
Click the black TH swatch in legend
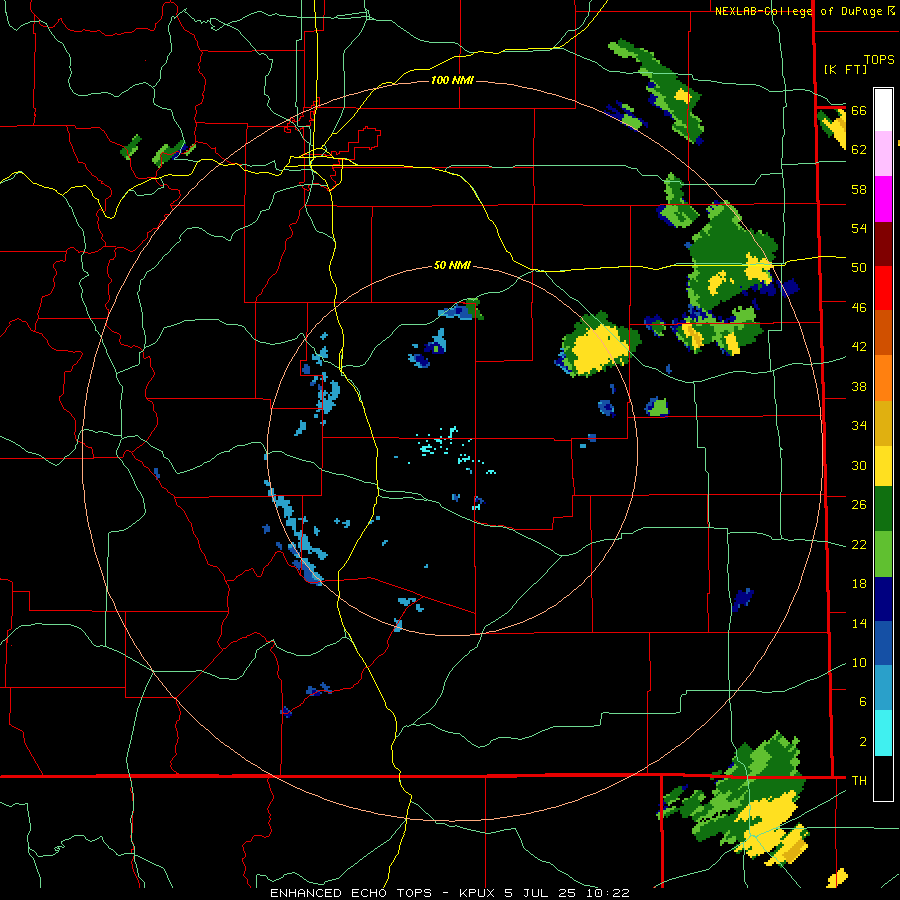(x=883, y=778)
